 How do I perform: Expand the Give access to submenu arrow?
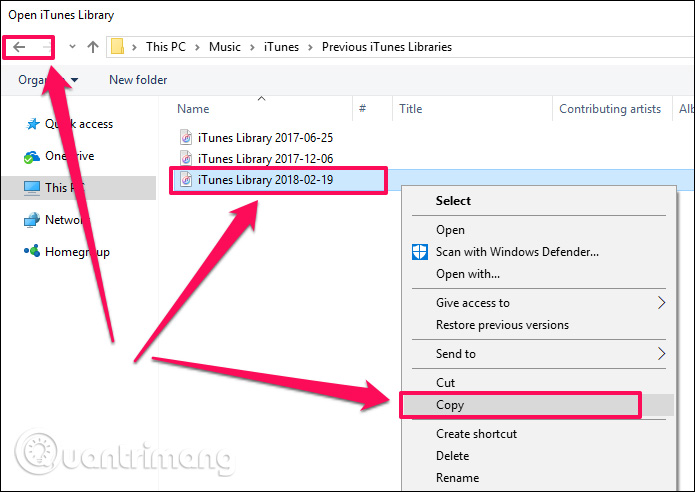pyautogui.click(x=661, y=303)
